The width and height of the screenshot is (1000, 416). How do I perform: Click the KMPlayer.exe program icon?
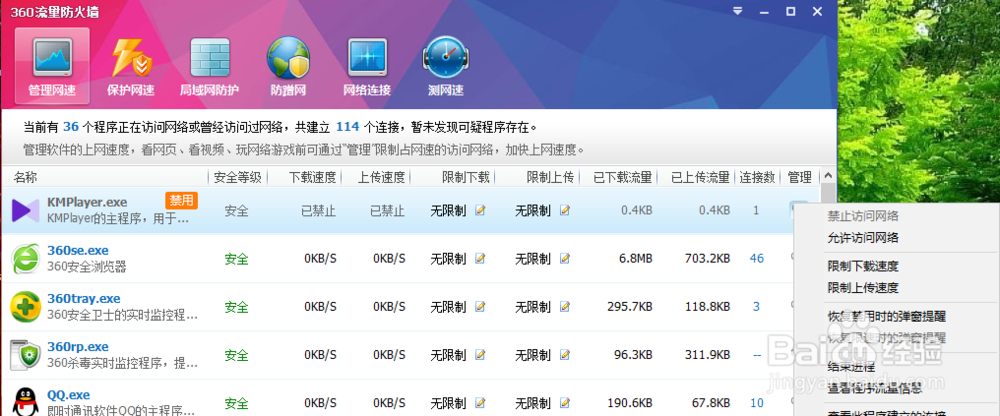pos(26,211)
